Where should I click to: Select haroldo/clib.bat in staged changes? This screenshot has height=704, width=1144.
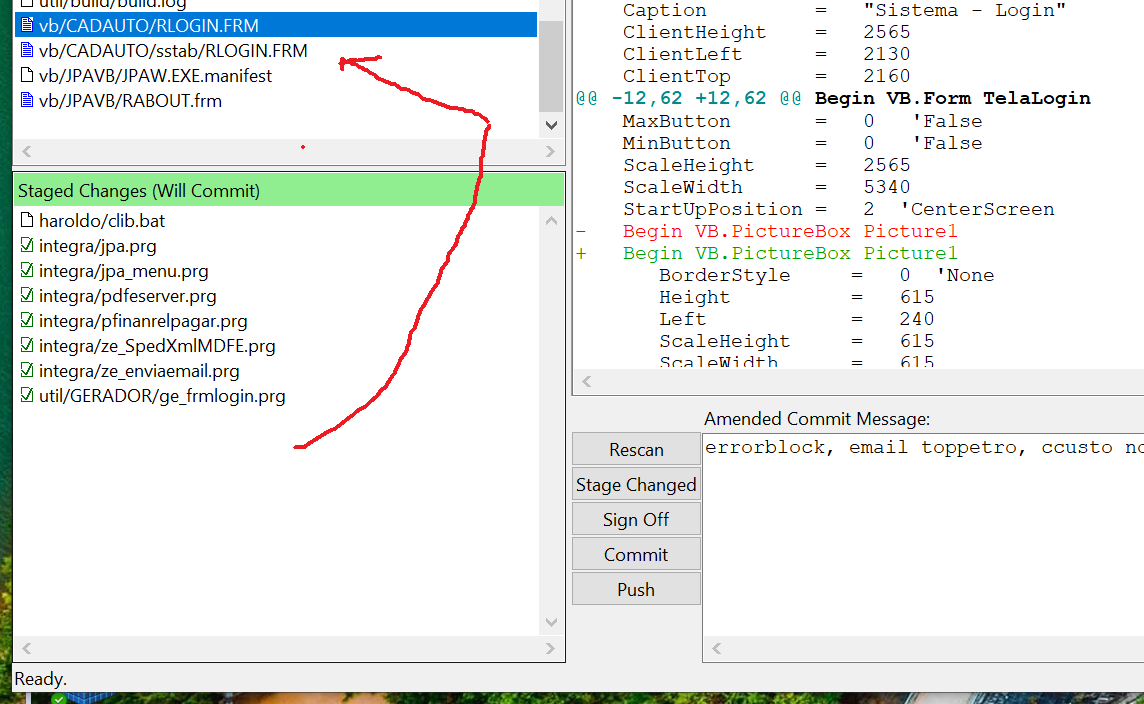(101, 221)
